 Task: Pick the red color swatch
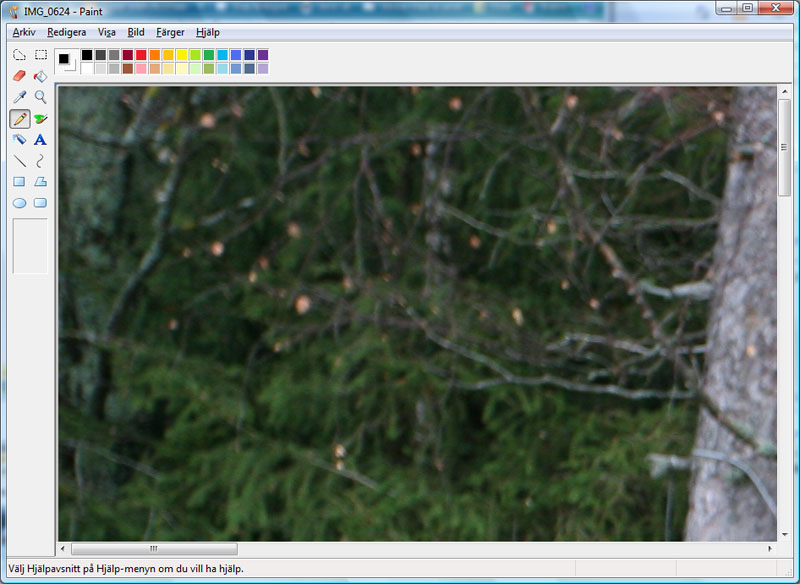pos(141,55)
